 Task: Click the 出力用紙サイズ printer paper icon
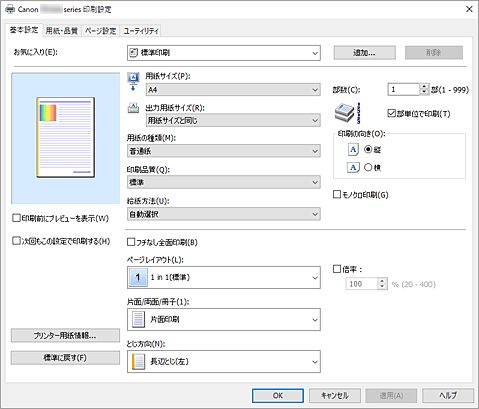[x=133, y=108]
